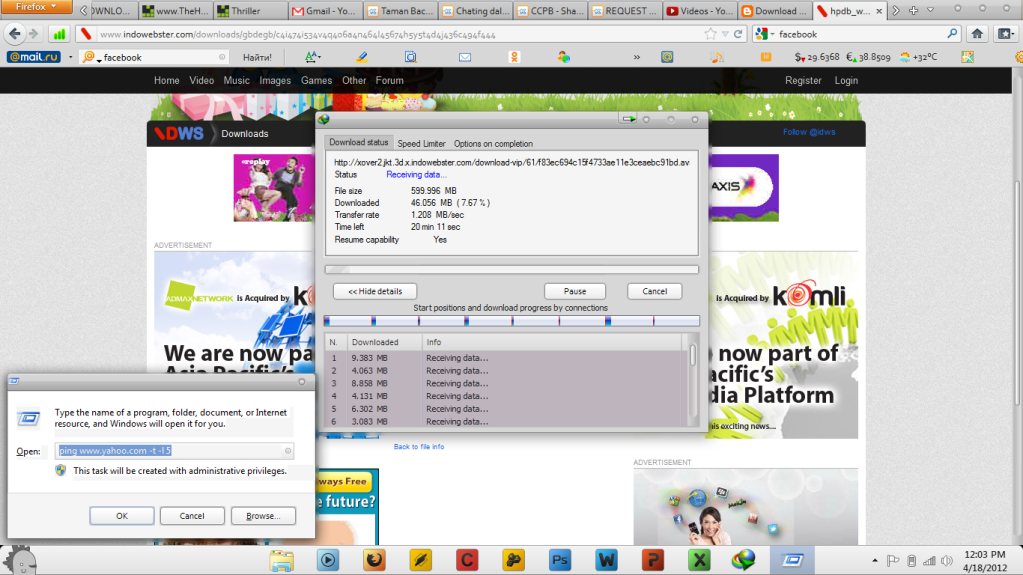Click Browse... in the Run dialog
Screen dimensions: 1023x575
(263, 516)
